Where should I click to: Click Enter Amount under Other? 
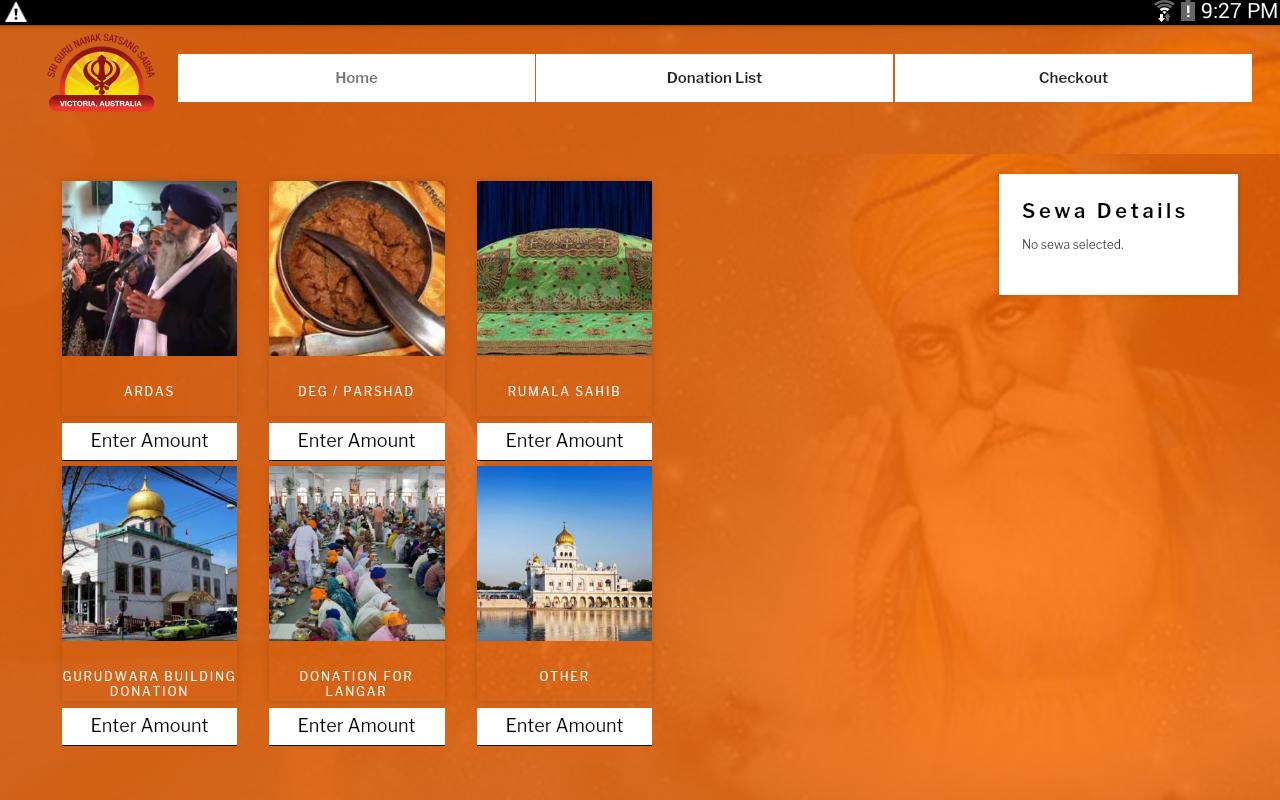[564, 726]
